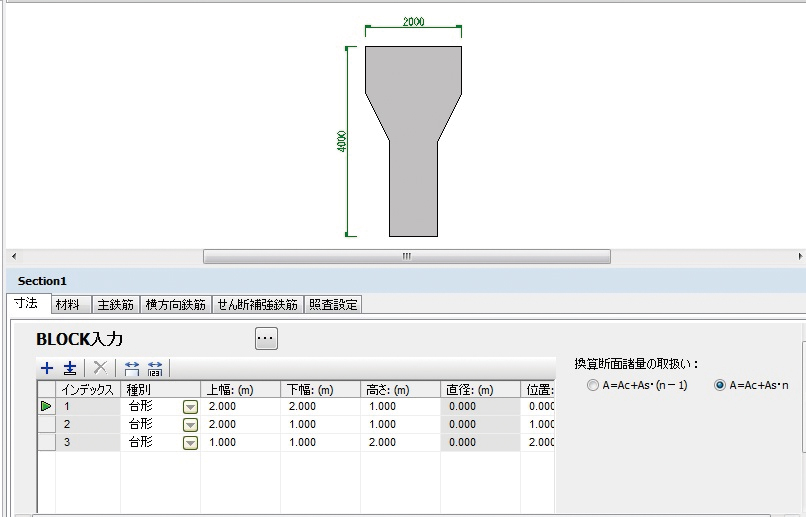The image size is (806, 517).
Task: Switch to 寸法 tab
Action: point(29,303)
